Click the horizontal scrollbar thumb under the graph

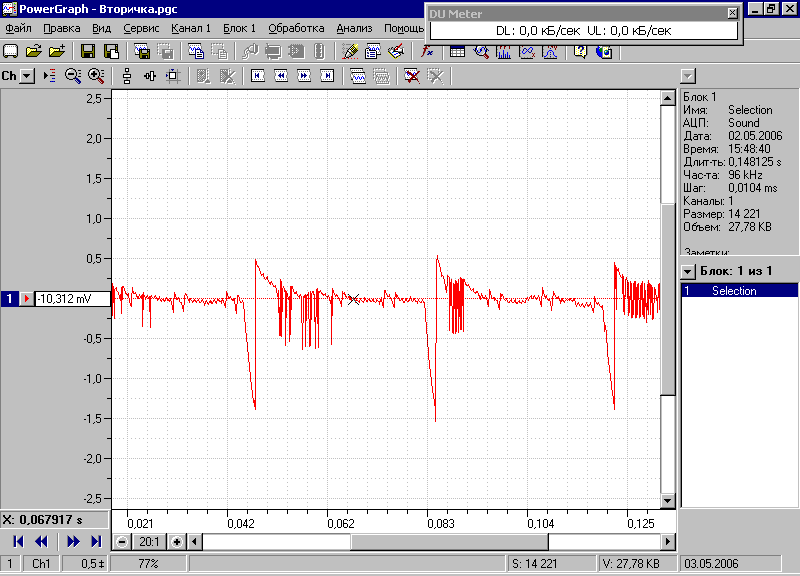[449, 541]
